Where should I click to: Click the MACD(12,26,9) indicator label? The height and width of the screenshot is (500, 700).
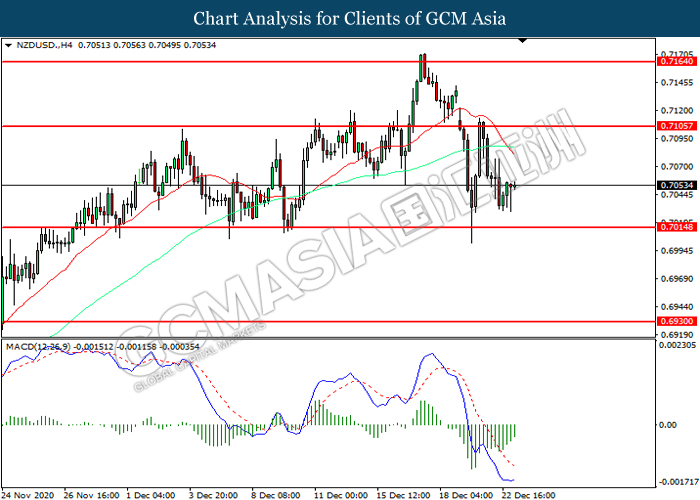[x=38, y=347]
